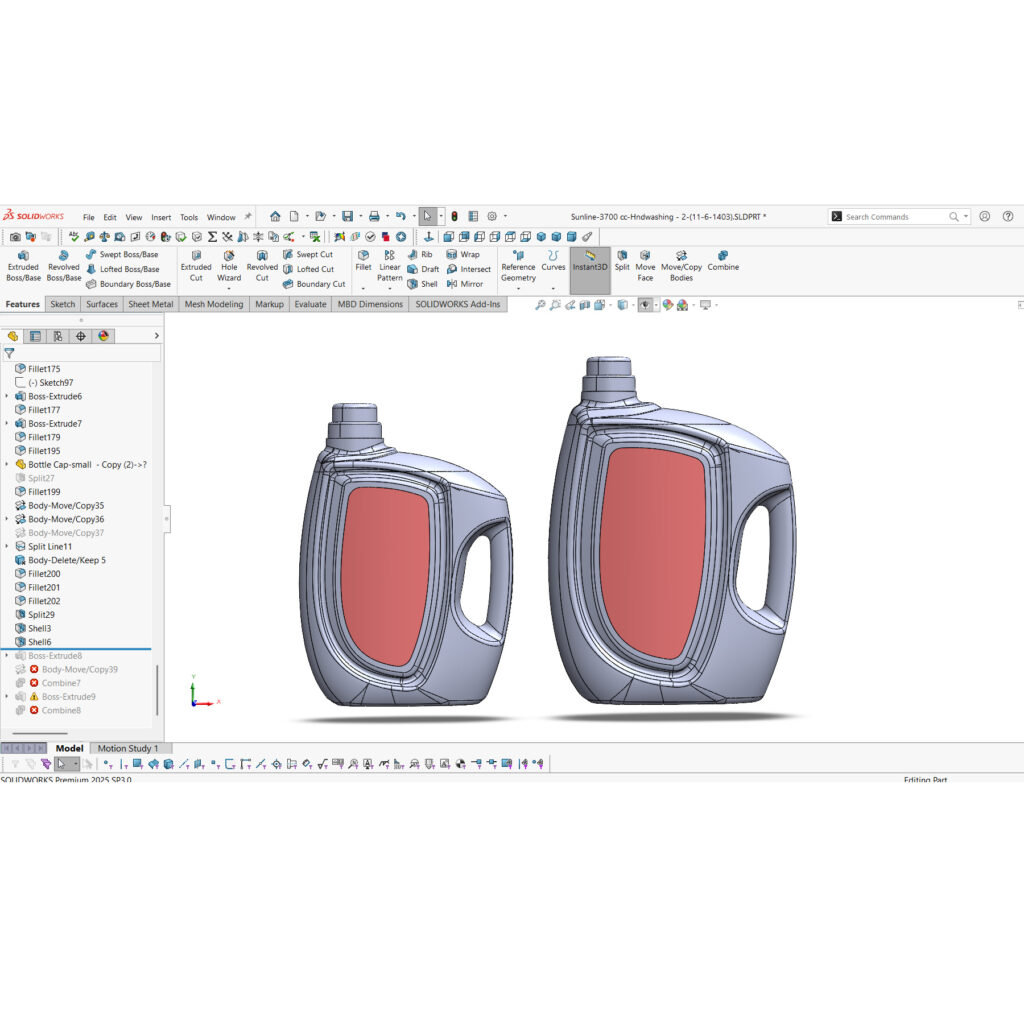Image resolution: width=1024 pixels, height=1024 pixels.
Task: Open the Evaluate tab
Action: click(310, 304)
